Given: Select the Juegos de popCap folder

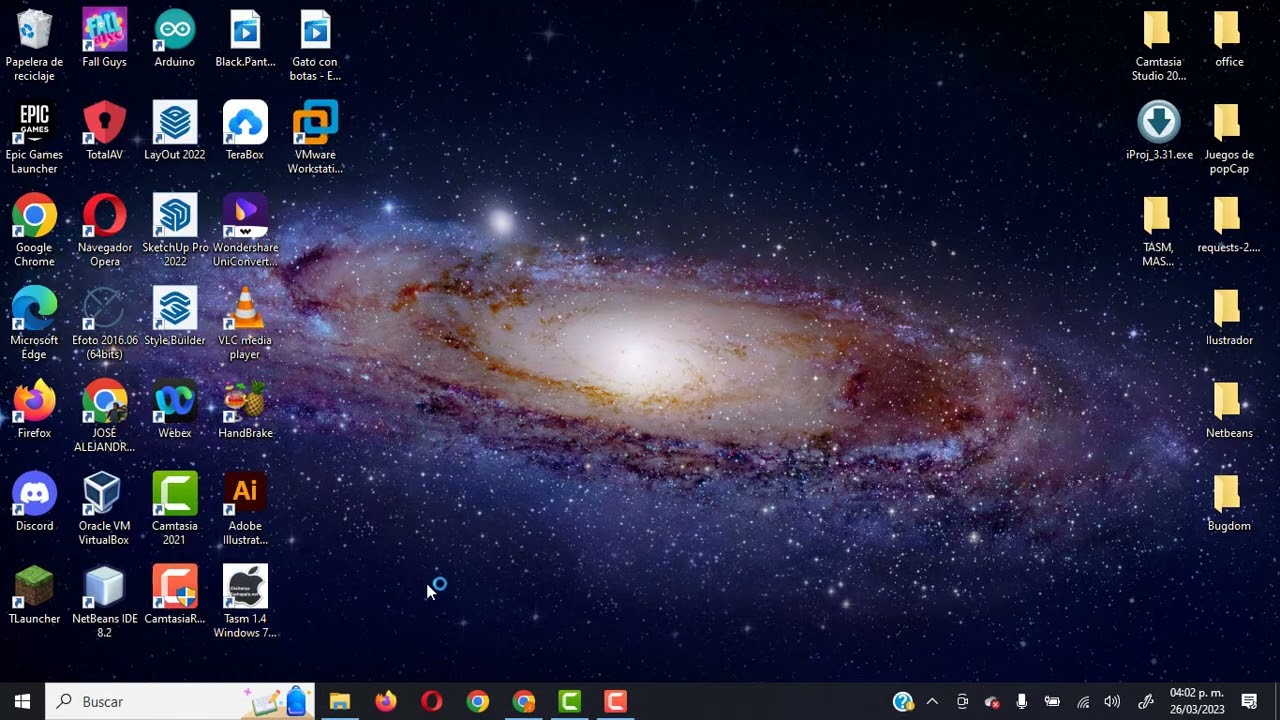Looking at the screenshot, I should pos(1229,139).
